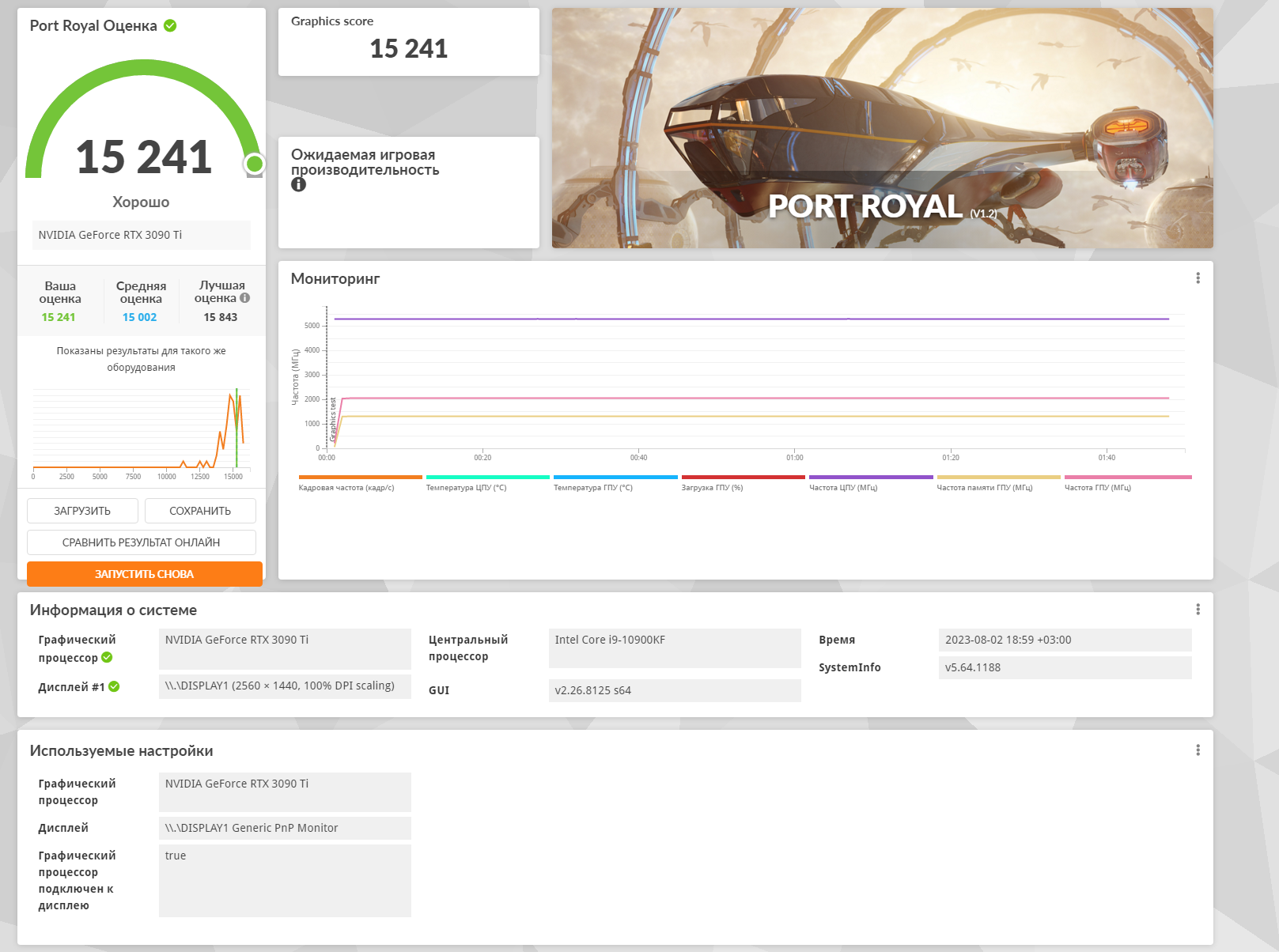Run the benchmark again with ЗАПУСТИТЬ СНОВА
This screenshot has width=1279, height=952.
(x=145, y=574)
